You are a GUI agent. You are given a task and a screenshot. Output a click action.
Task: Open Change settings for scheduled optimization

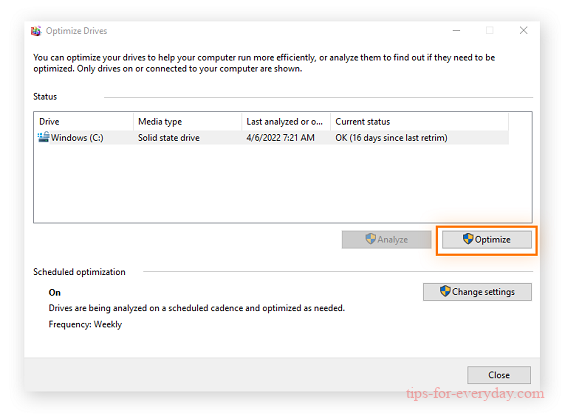coord(477,292)
